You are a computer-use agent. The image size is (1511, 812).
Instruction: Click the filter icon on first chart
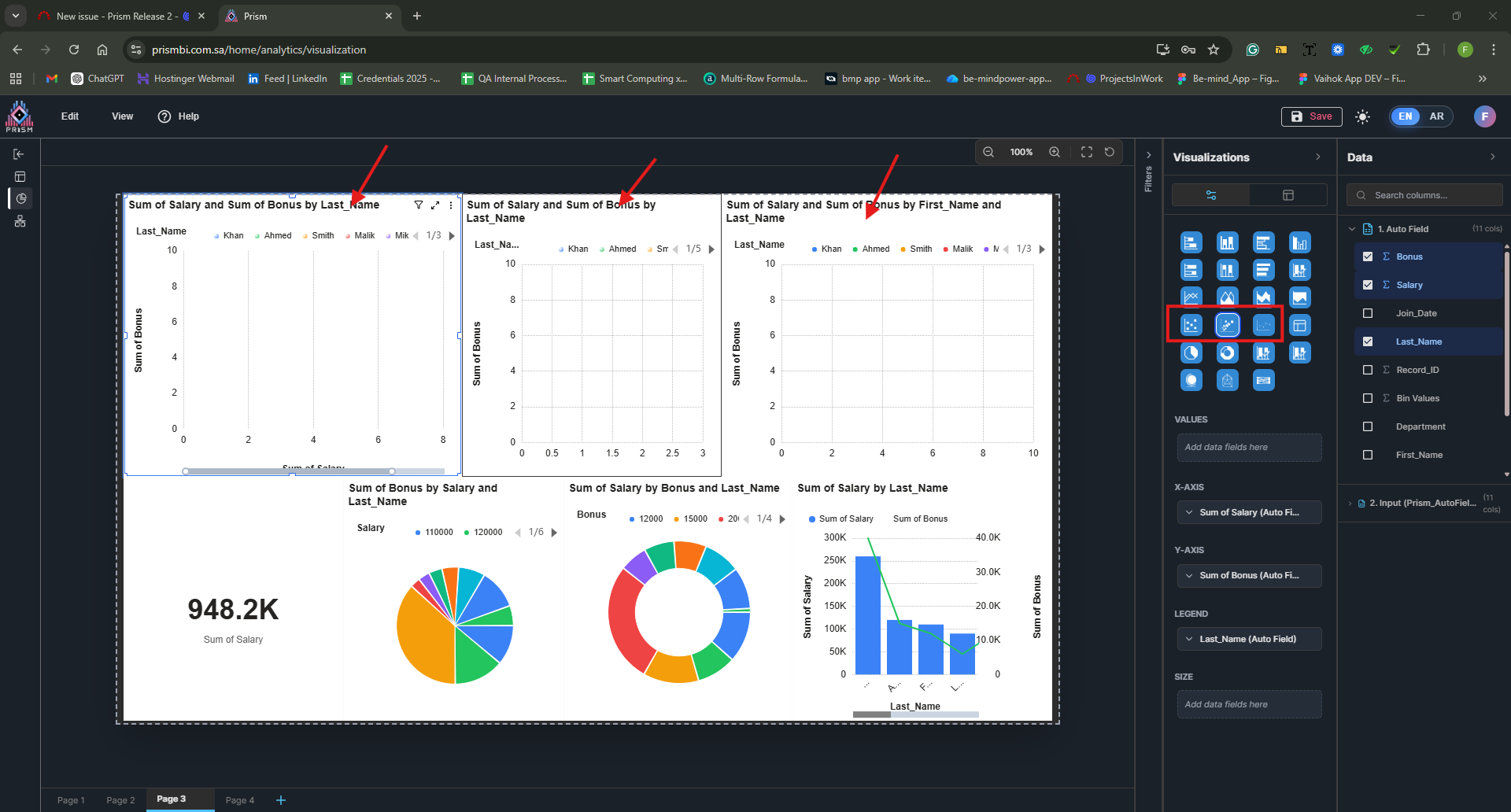pos(419,205)
